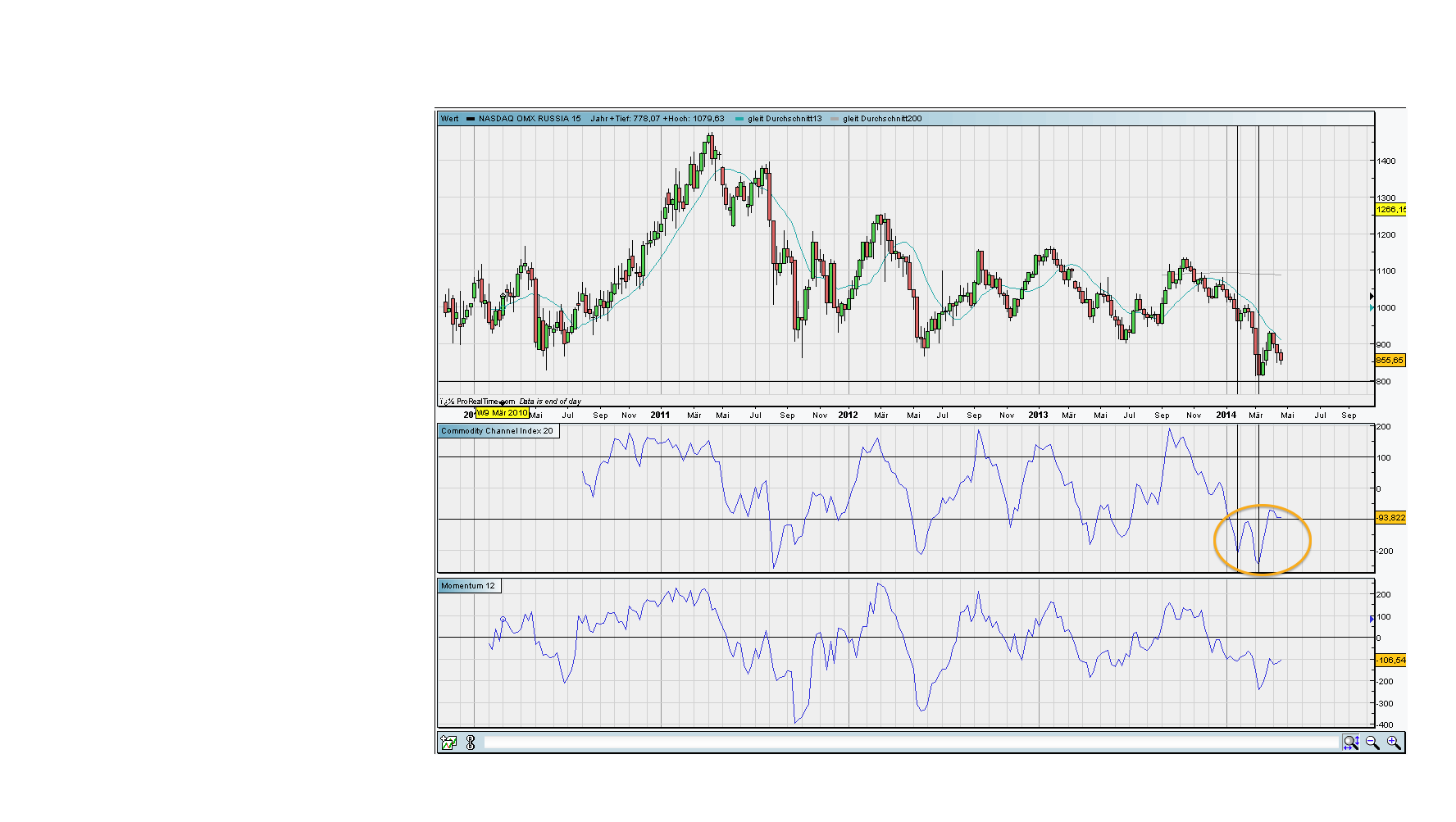The image size is (1456, 822).
Task: Click the NASDAQ OMX RUSSIA 15 title
Action: 530,119
